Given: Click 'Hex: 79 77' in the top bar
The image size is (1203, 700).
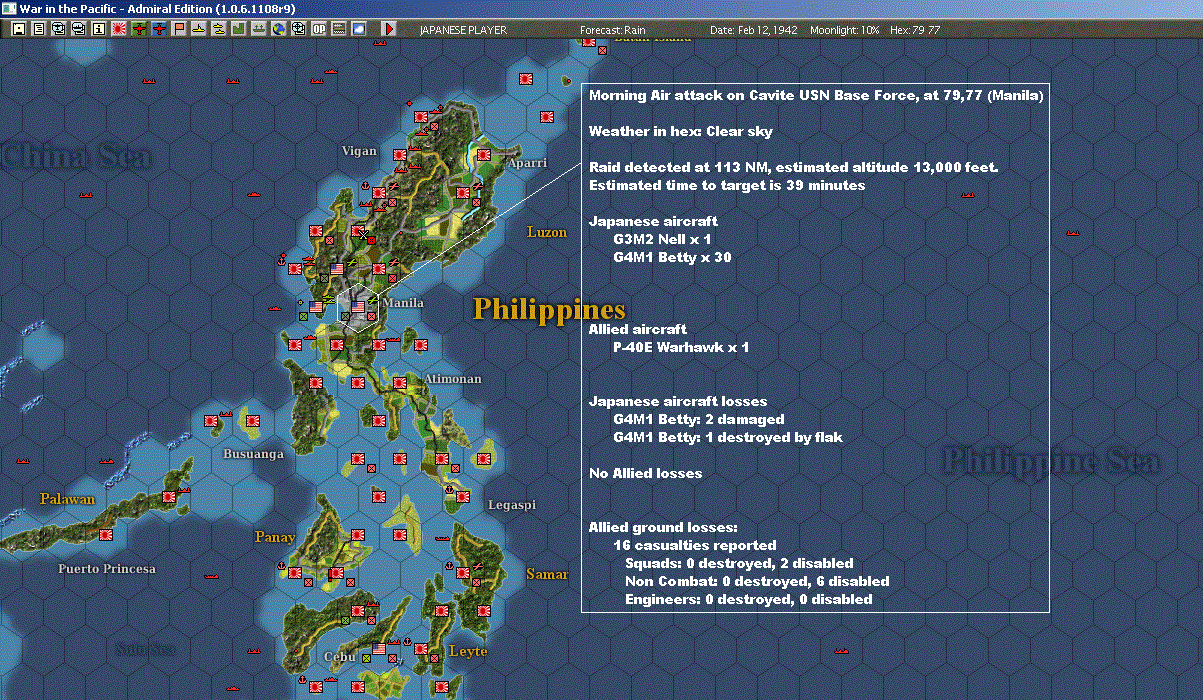Looking at the screenshot, I should coord(914,30).
